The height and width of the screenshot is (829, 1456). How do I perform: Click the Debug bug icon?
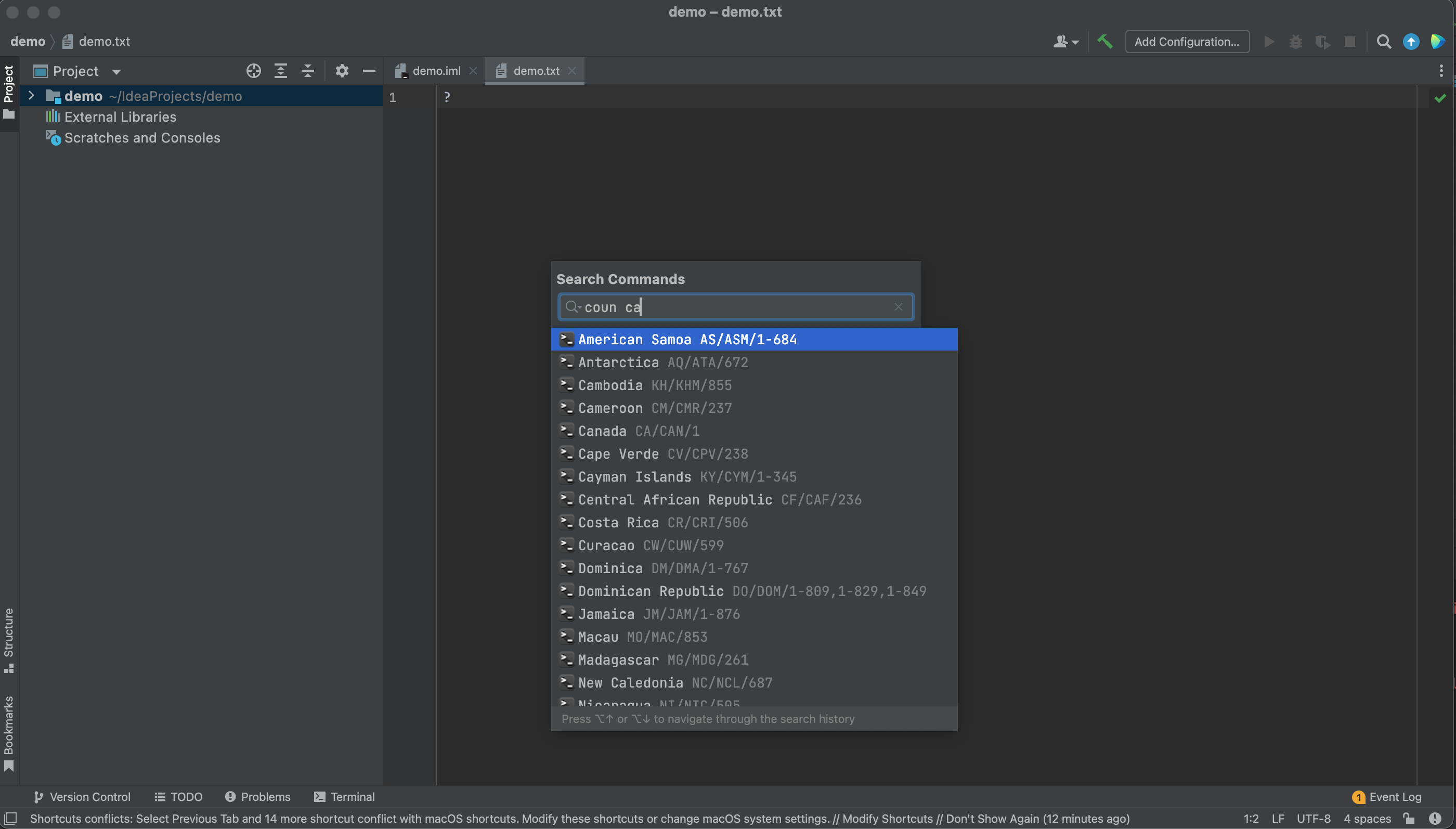click(x=1295, y=42)
